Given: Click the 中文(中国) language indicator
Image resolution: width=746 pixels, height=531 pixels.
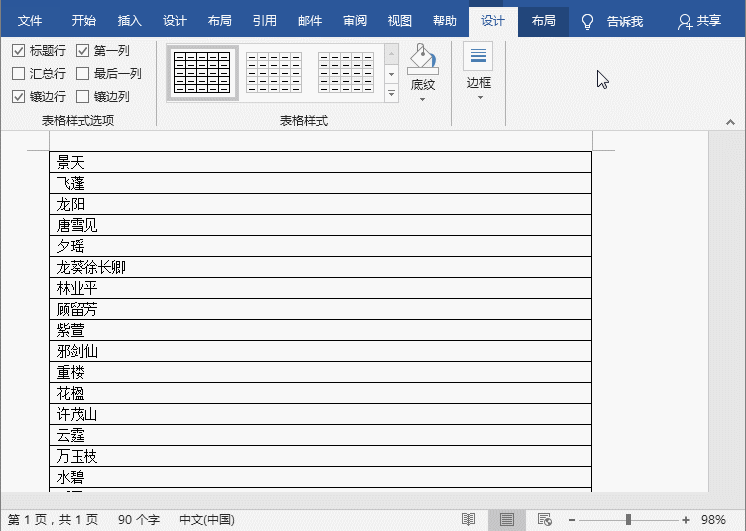Looking at the screenshot, I should [x=206, y=520].
